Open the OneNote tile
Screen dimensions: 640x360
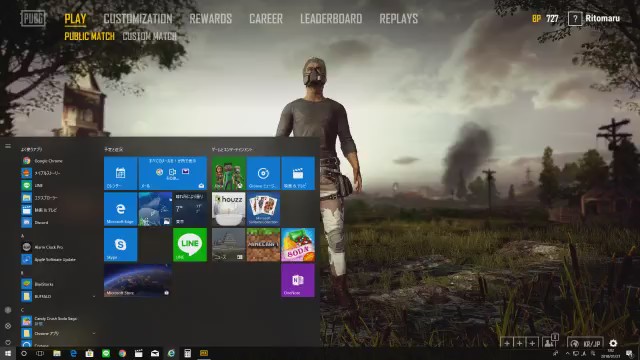pyautogui.click(x=298, y=280)
